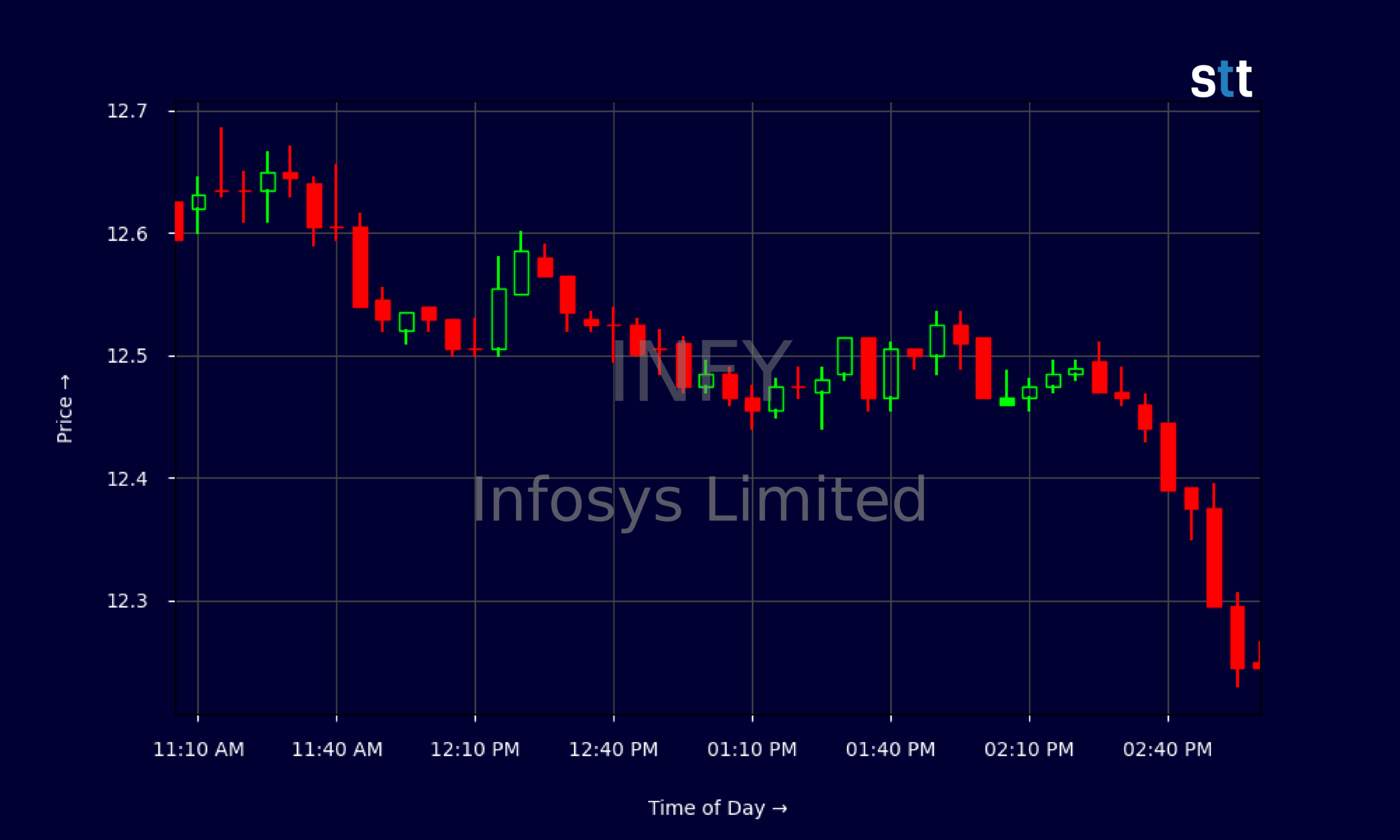Click the tall red candle at 02:40 PM

tap(1168, 457)
